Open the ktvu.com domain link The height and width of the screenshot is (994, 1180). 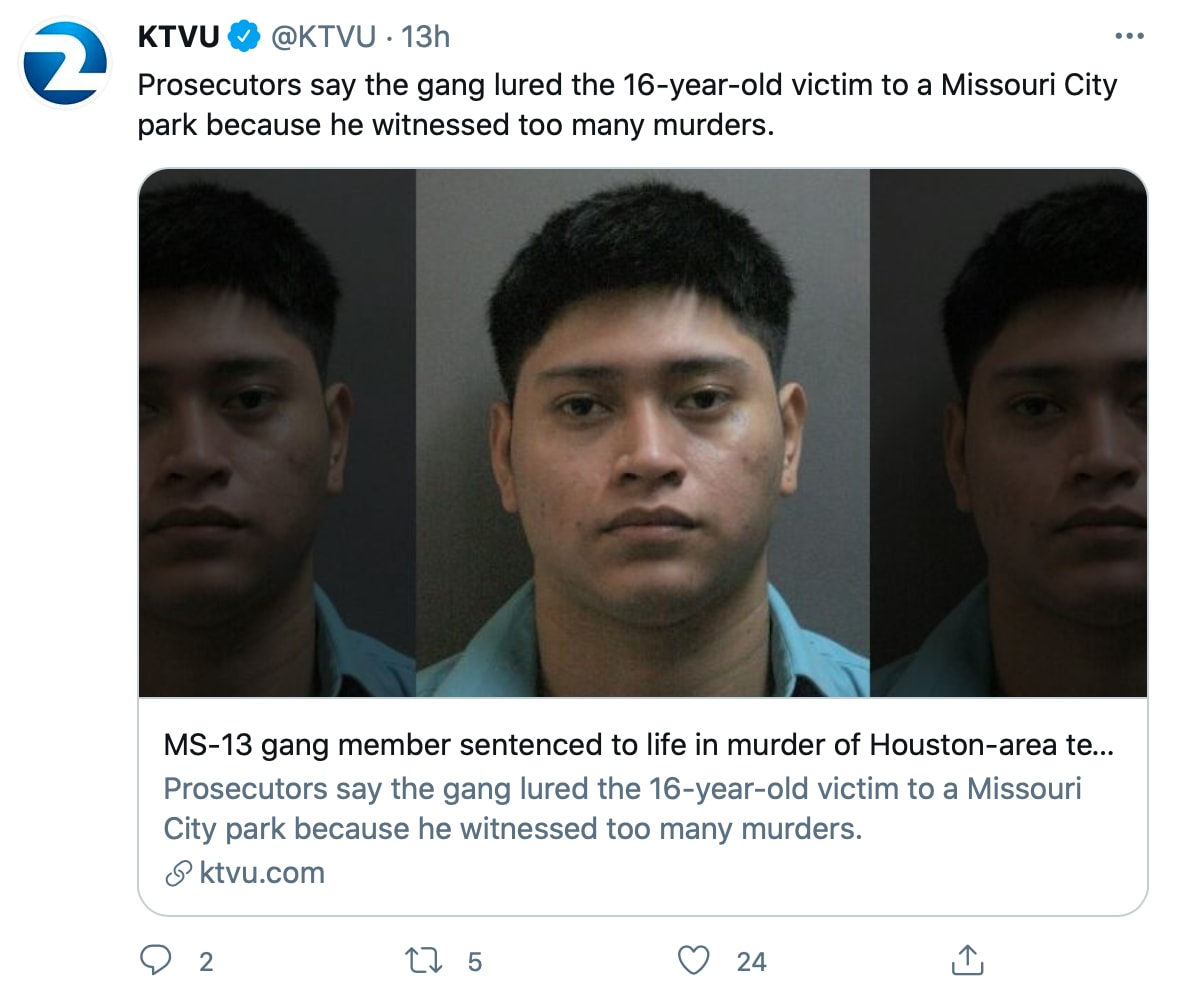[262, 873]
